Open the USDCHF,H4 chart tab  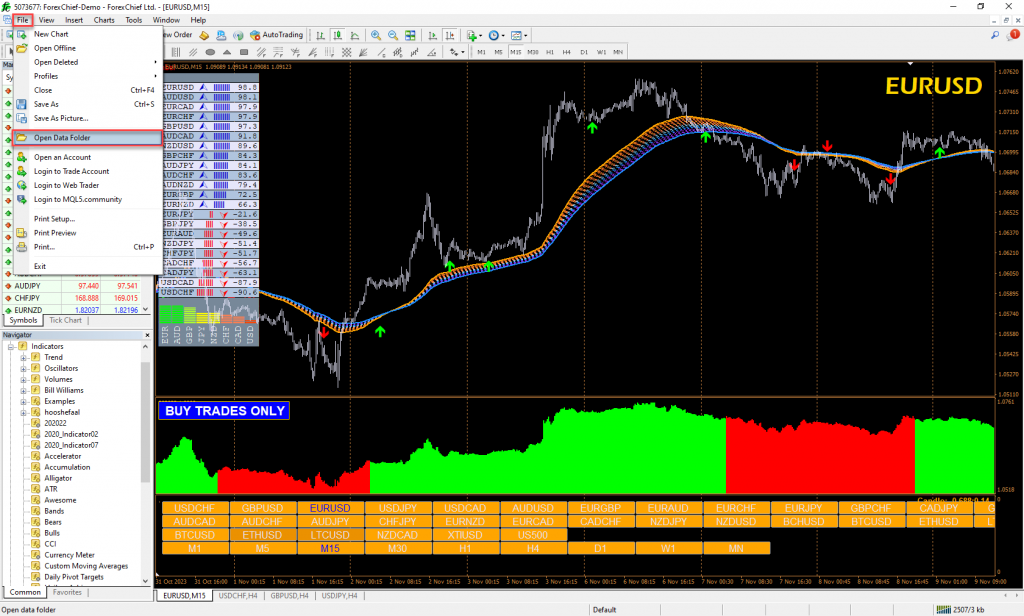[x=238, y=596]
